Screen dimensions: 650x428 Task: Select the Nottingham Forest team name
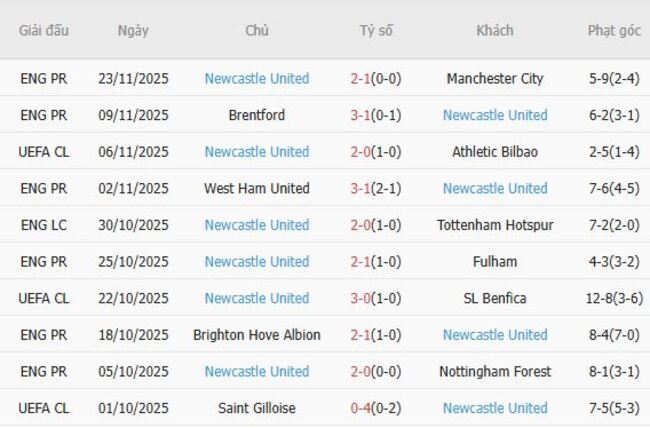[495, 372]
